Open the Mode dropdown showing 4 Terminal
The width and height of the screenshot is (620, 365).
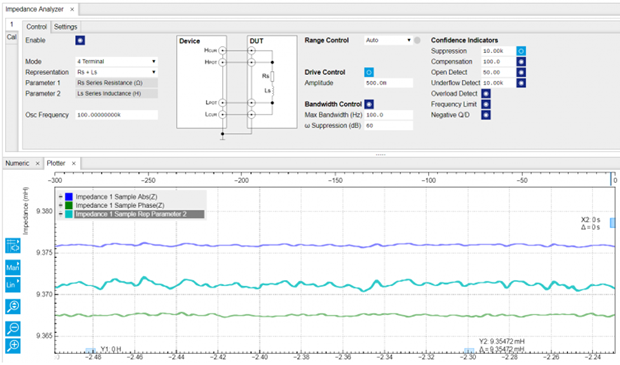tap(116, 62)
